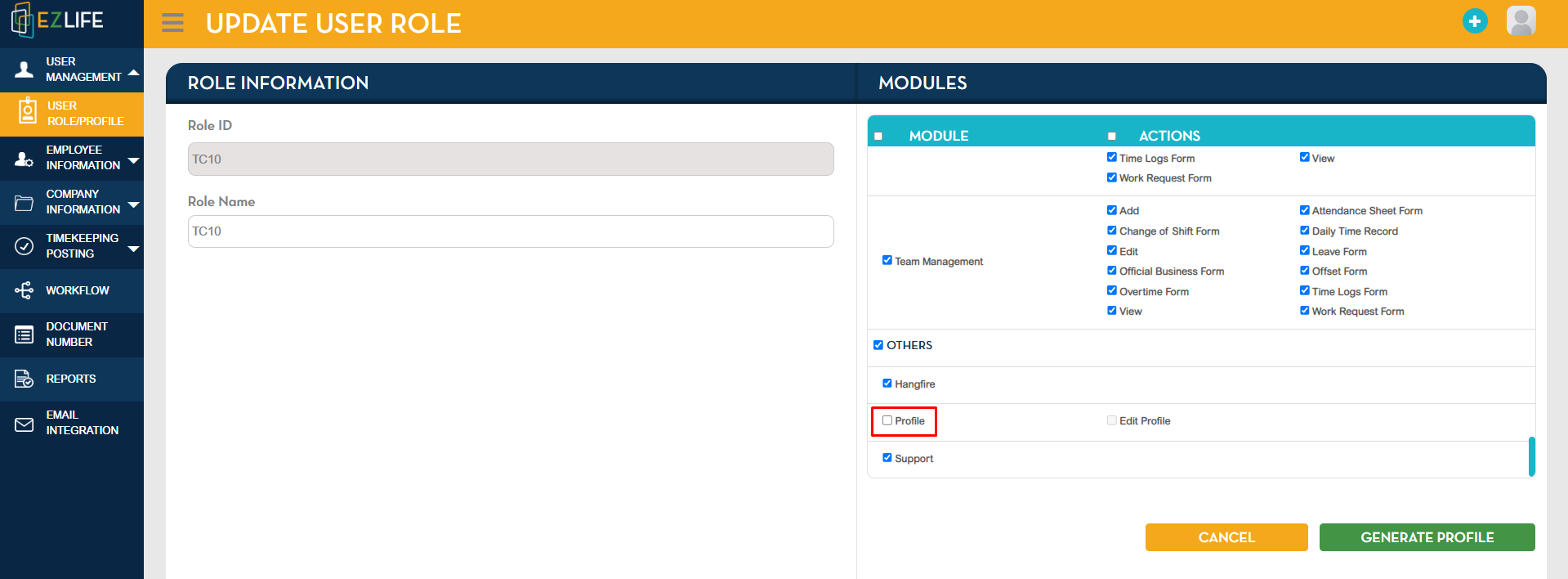Click the GENERATE PROFILE button
1568x579 pixels.
(x=1427, y=537)
